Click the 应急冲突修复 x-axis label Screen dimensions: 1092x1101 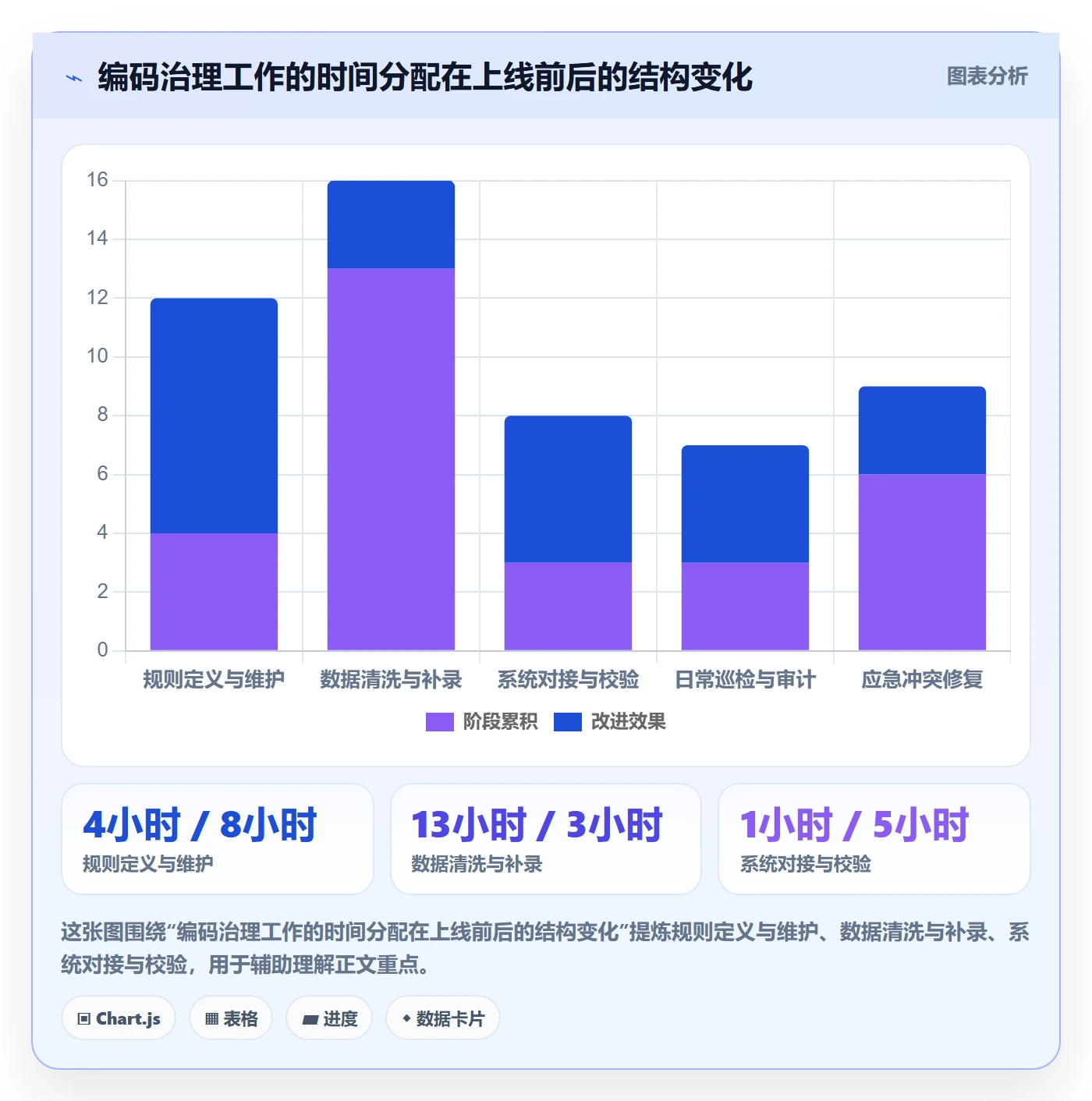tap(922, 680)
